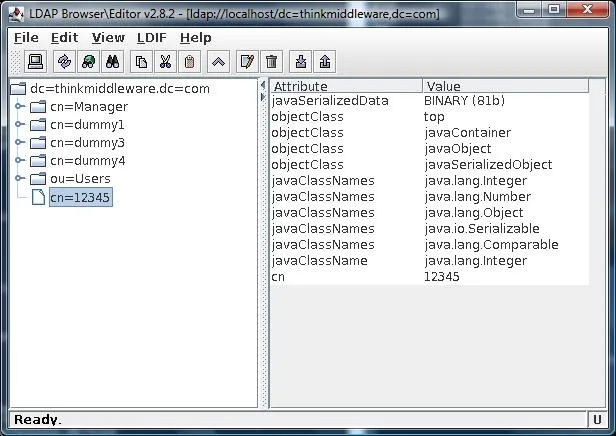Select the cn=dummy4 entry
Screen dimensions: 616x436
tap(87, 161)
